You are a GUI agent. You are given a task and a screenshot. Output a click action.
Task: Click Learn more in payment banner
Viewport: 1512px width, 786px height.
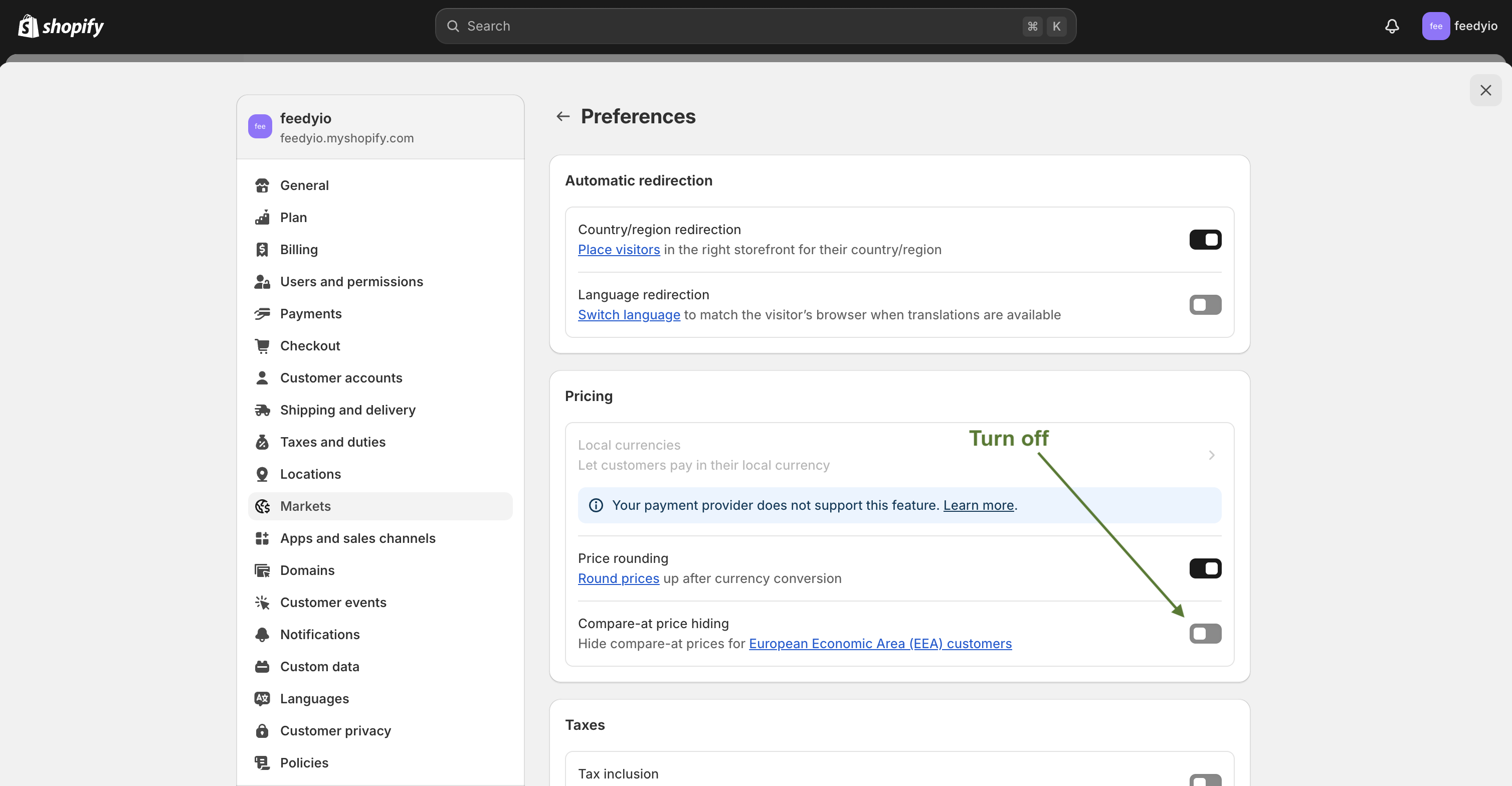979,505
